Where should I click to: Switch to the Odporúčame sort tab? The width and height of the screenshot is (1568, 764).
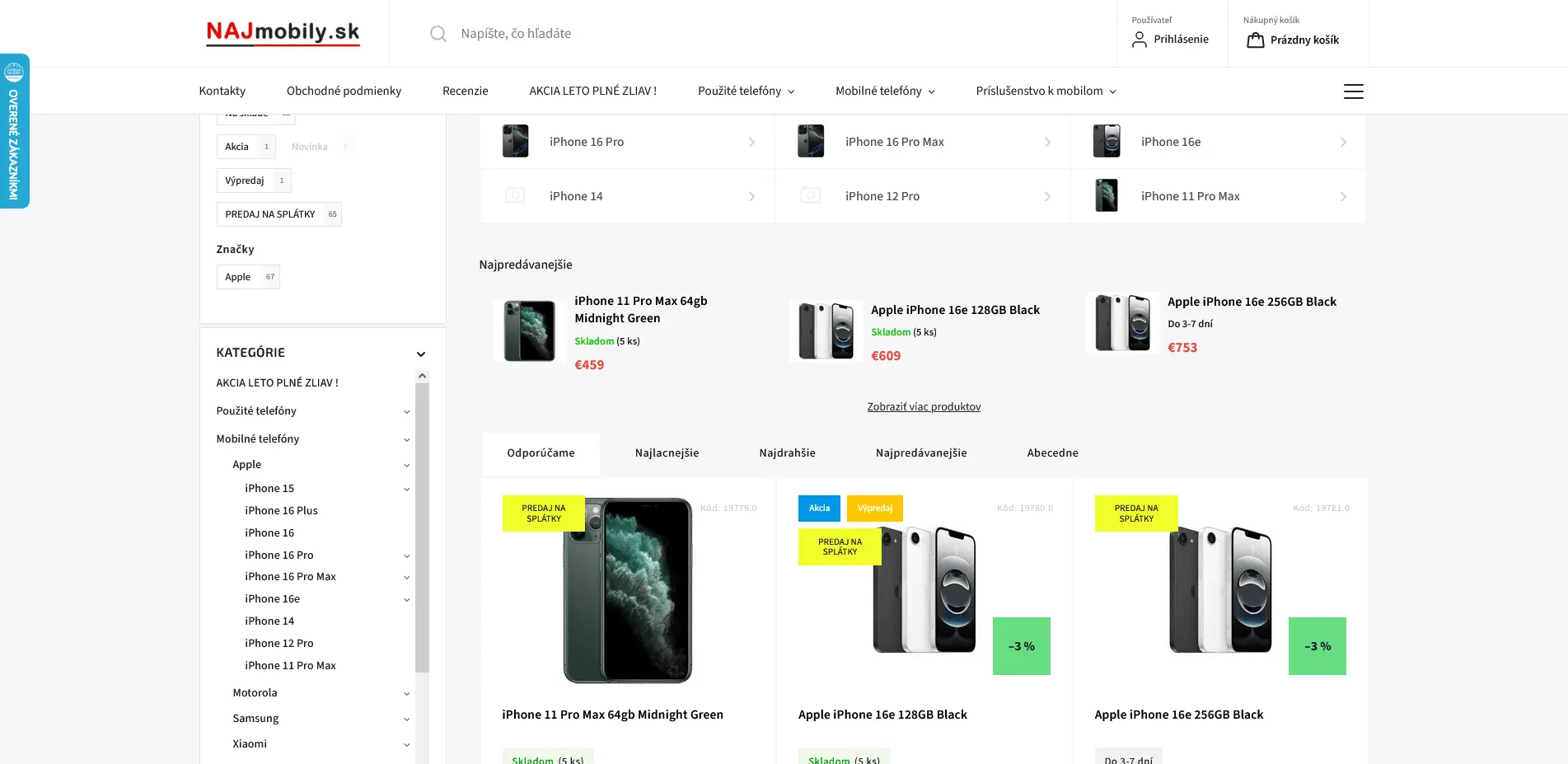(x=541, y=453)
